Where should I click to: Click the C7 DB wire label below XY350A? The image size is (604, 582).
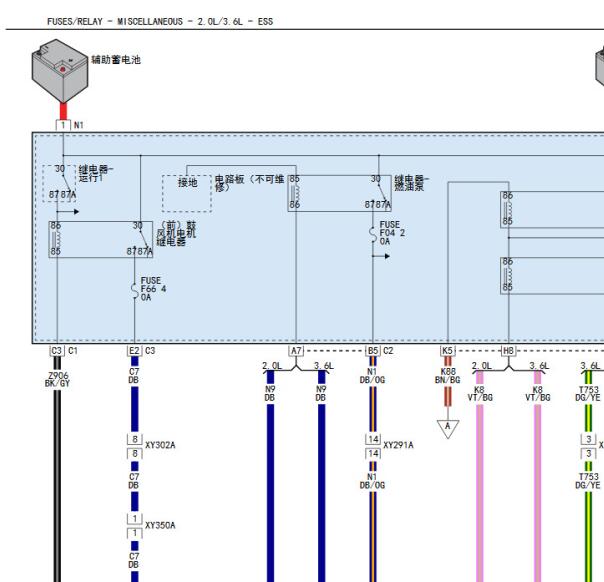(134, 560)
